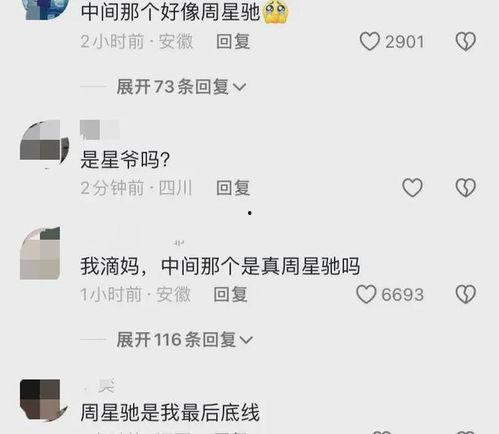Tap the 2901 like count

[x=404, y=42]
